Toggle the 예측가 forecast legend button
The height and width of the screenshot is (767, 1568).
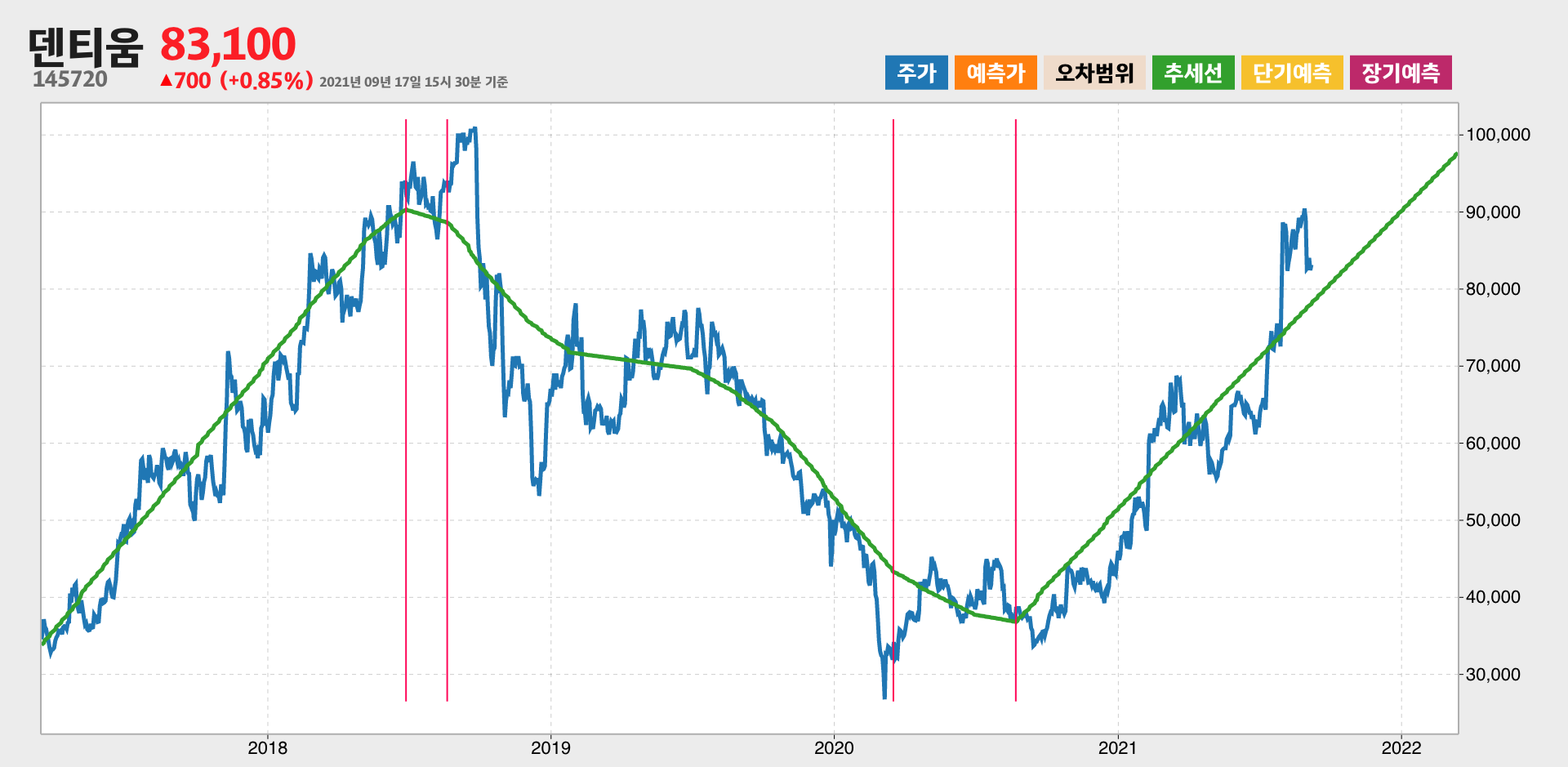(x=996, y=73)
